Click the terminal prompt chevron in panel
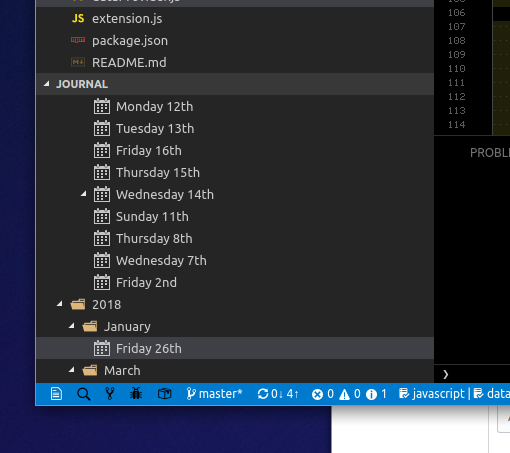 coord(446,374)
